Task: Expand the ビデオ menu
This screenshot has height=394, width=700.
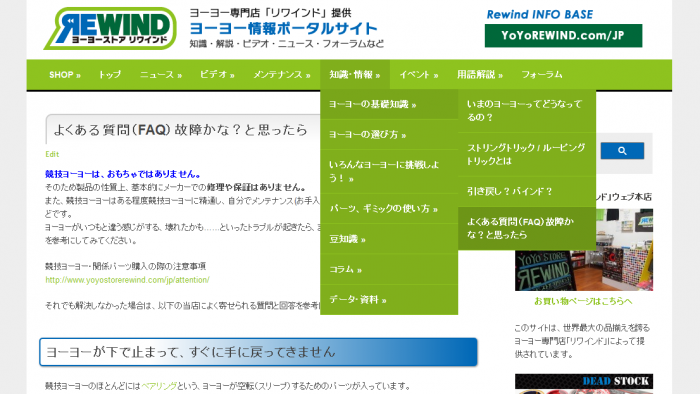Action: tap(217, 75)
